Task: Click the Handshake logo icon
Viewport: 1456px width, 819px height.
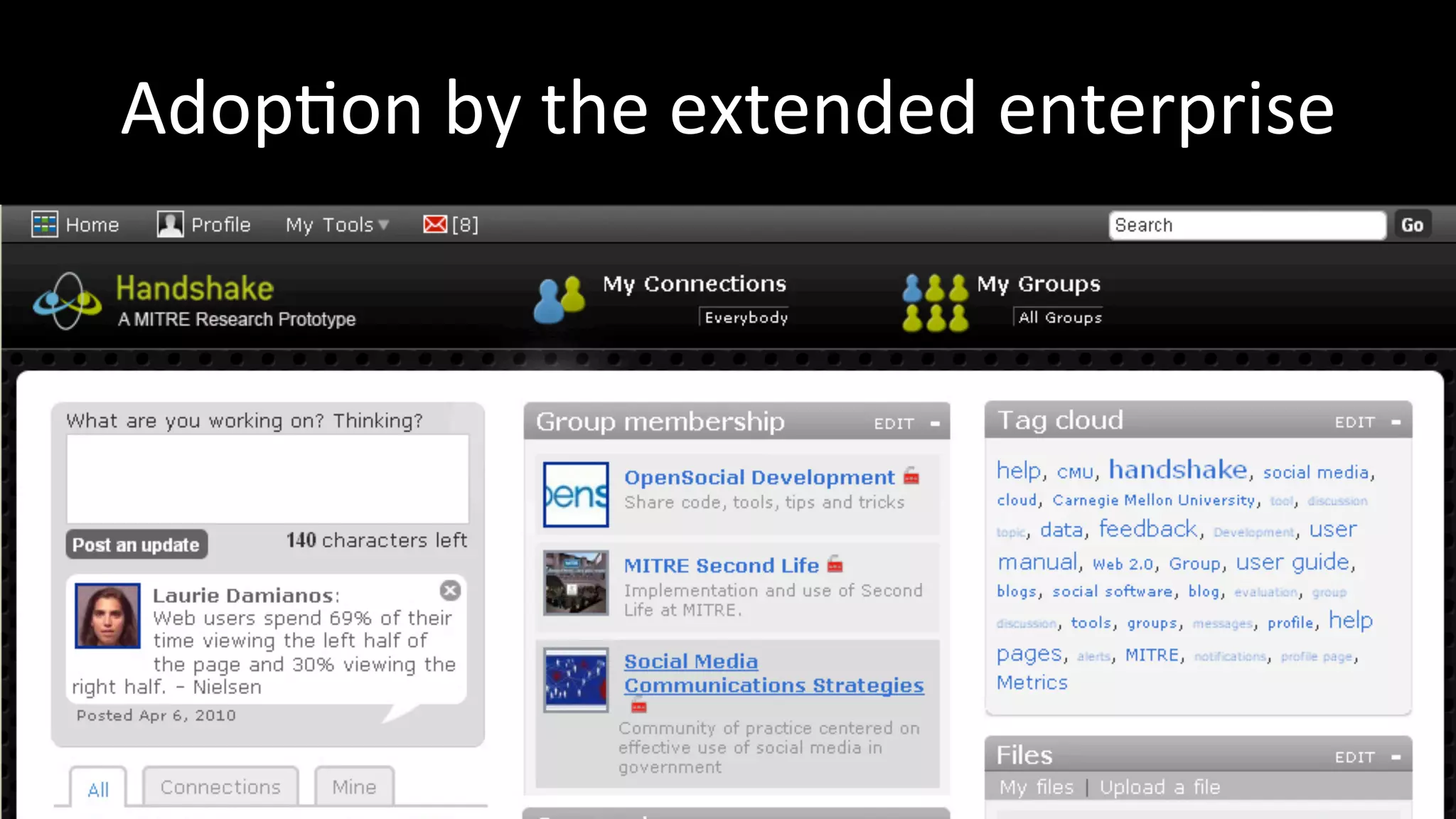Action: tap(67, 301)
